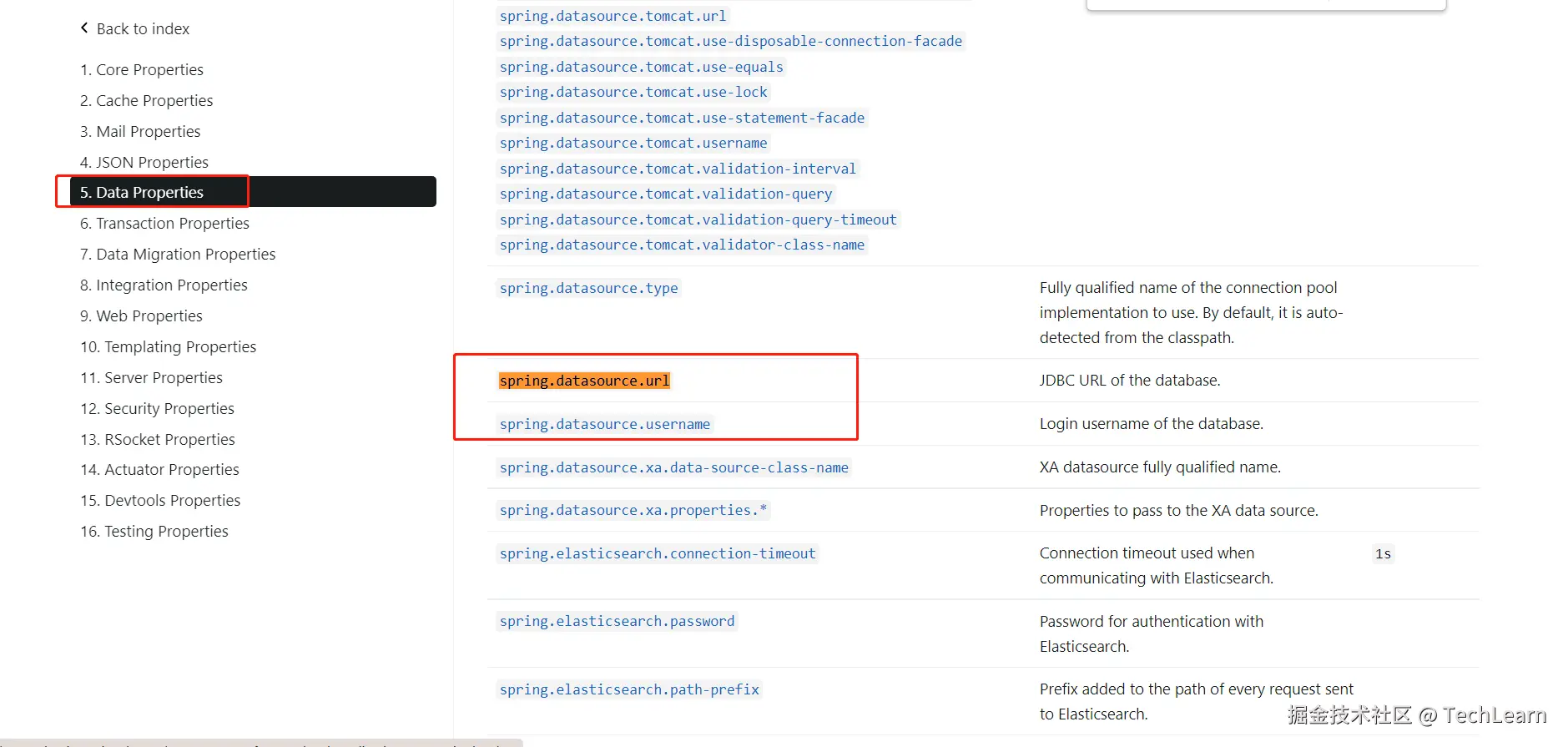Click spring.datasource.tomcat.use-lock link

(x=633, y=92)
